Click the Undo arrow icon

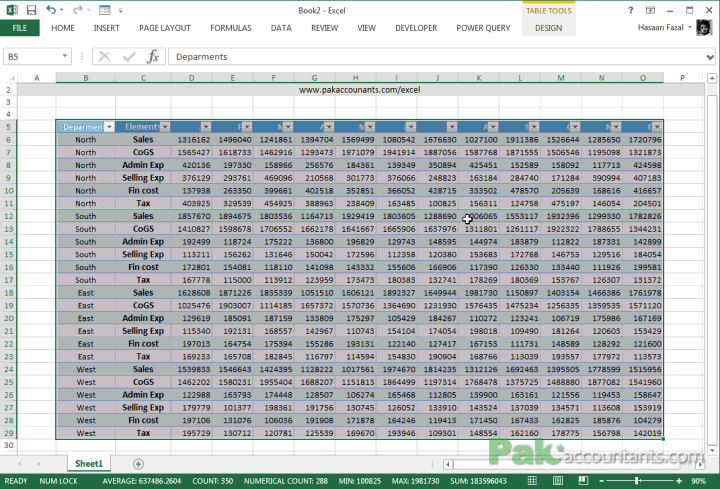[x=51, y=10]
